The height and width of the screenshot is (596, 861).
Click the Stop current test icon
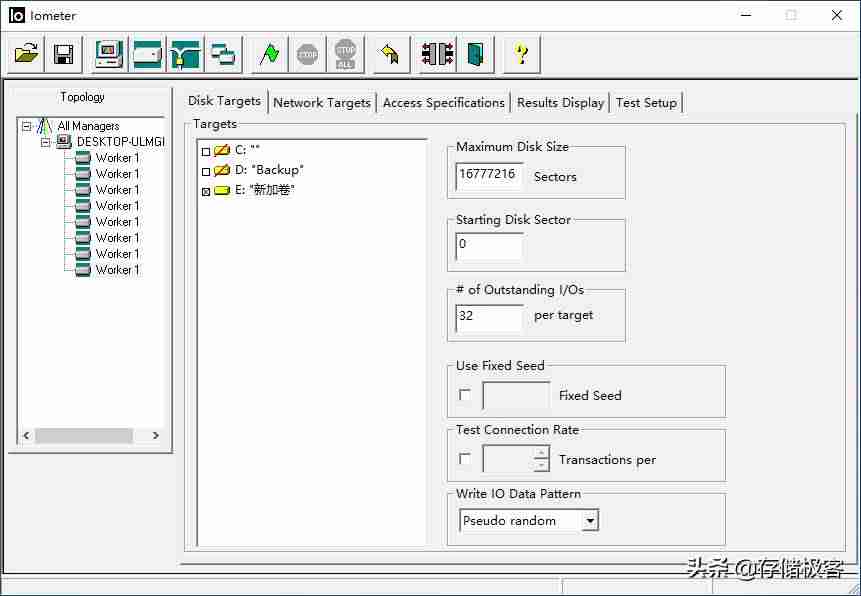[x=307, y=54]
